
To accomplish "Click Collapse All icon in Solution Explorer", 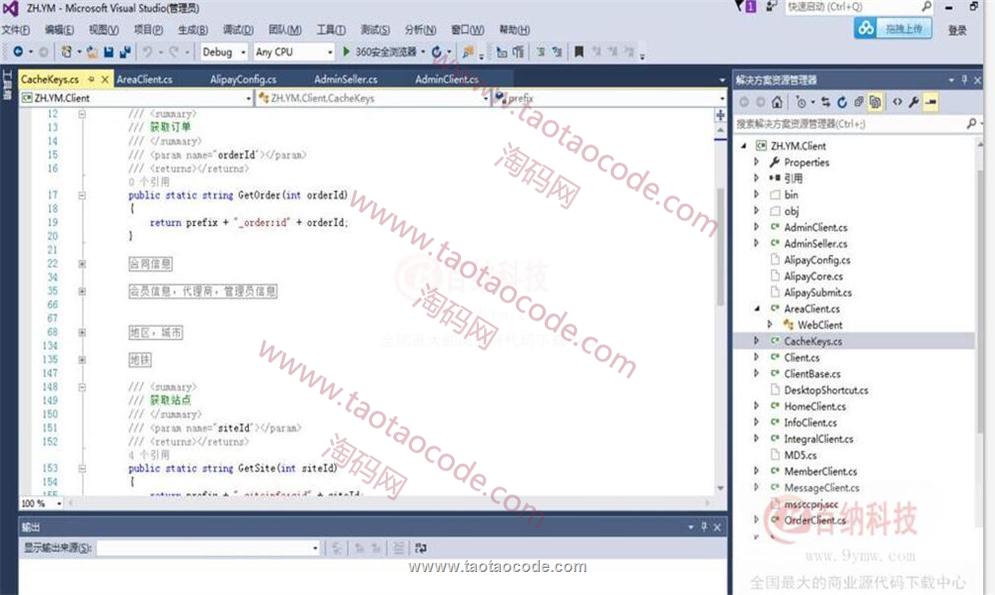I will tap(859, 102).
